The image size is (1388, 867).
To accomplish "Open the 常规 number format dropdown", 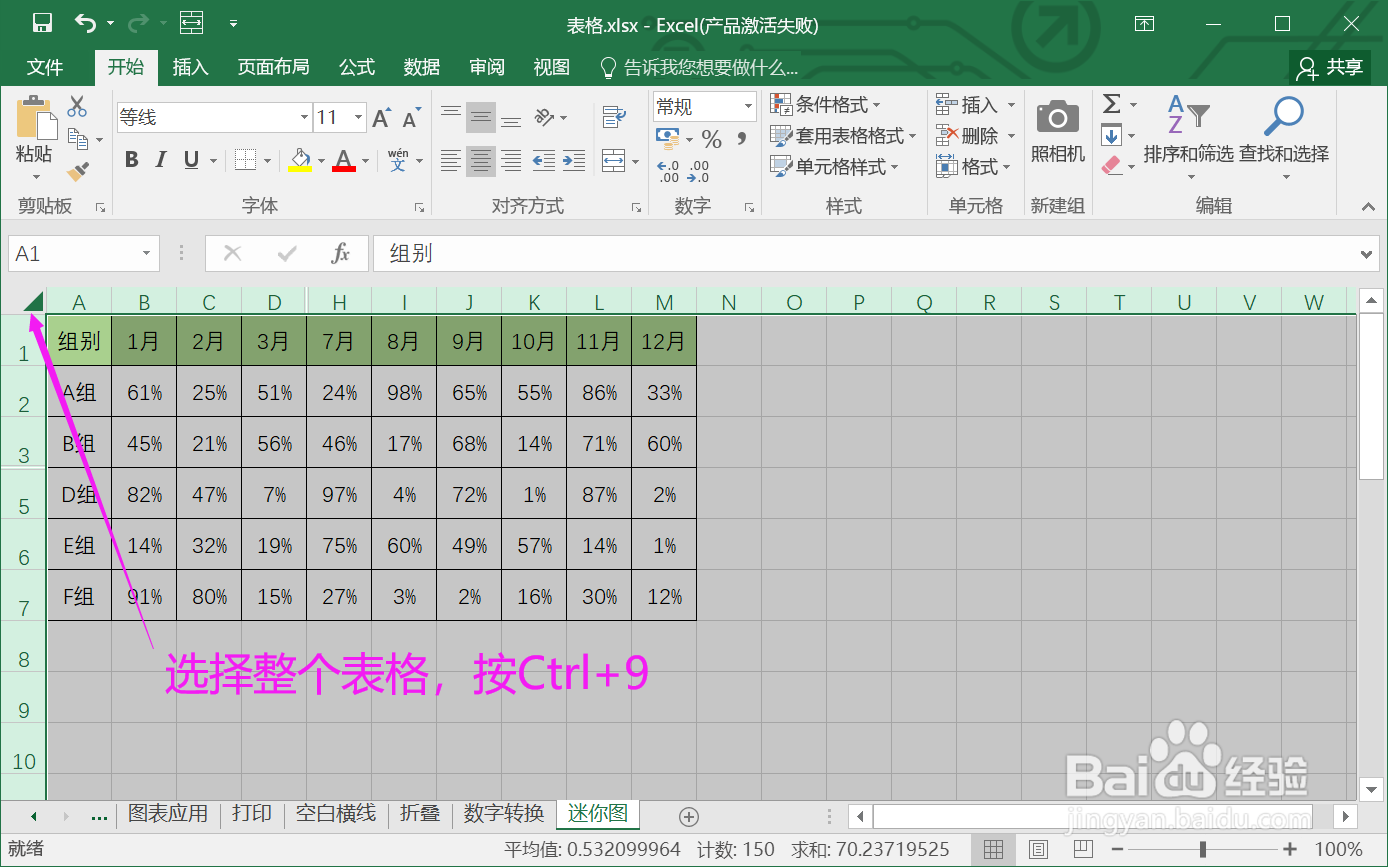I will pos(748,105).
